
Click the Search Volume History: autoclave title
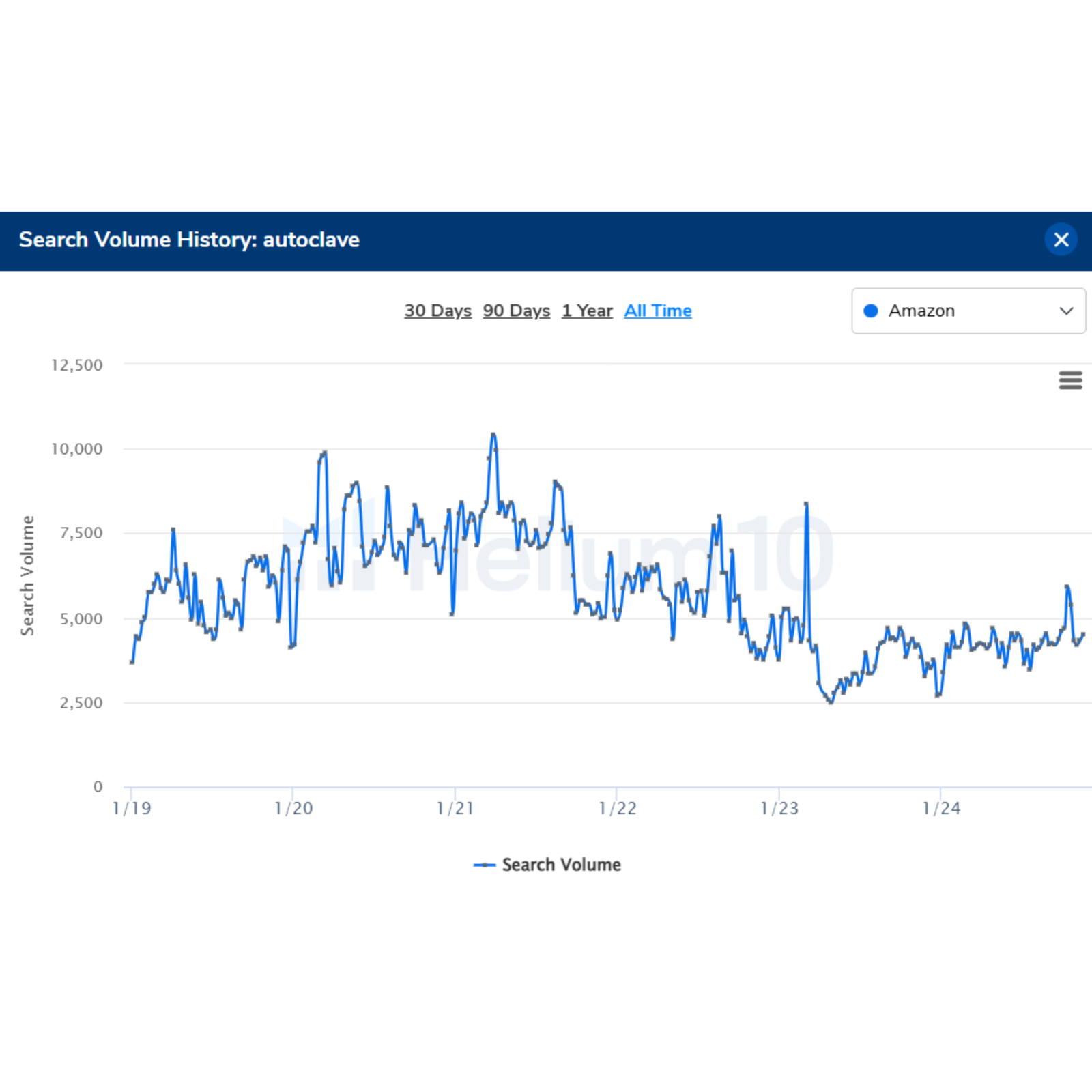(189, 240)
